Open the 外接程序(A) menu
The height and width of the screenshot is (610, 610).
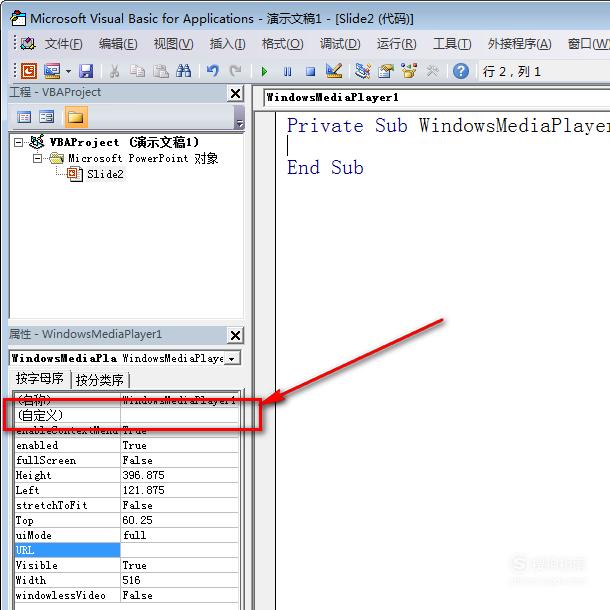(x=519, y=44)
